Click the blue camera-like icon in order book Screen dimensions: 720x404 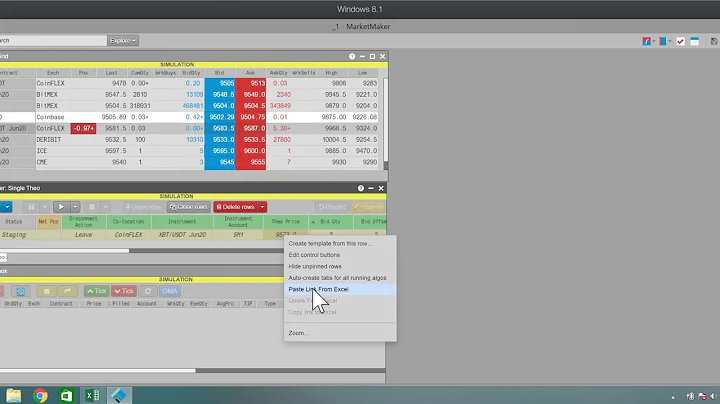tap(21, 291)
